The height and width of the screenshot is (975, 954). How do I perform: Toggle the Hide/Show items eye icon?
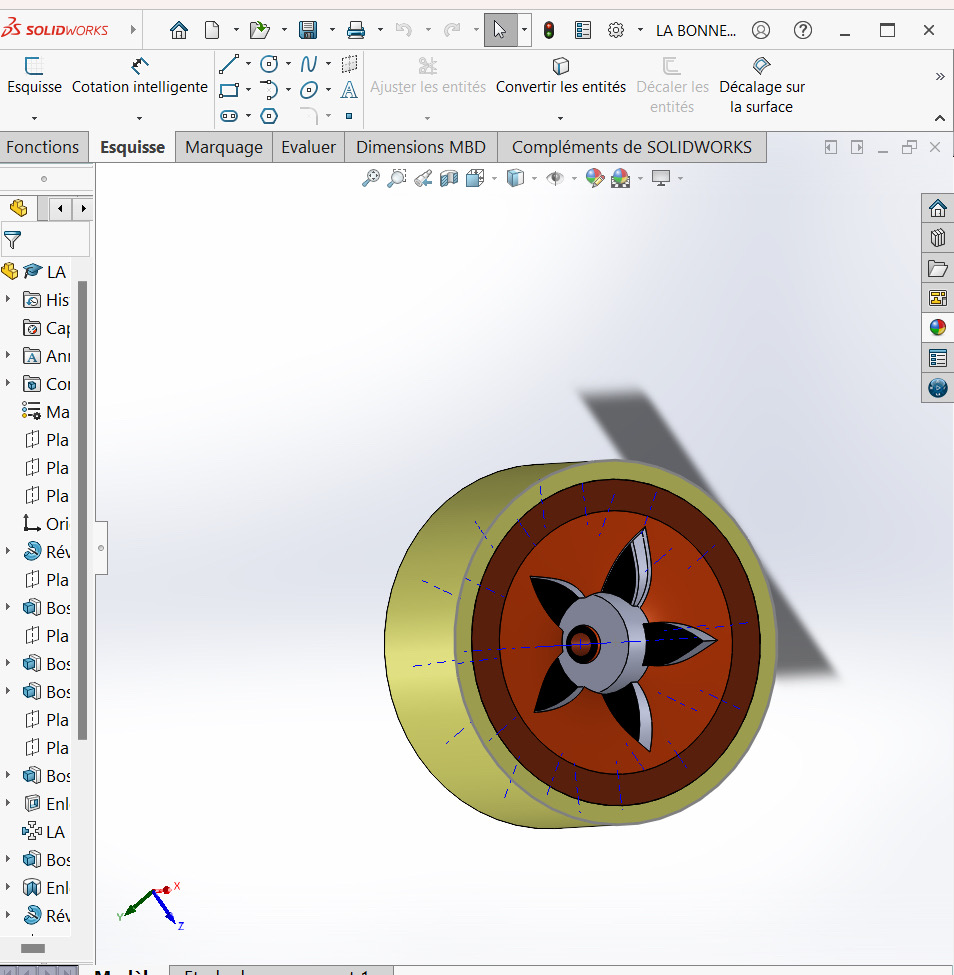(555, 178)
